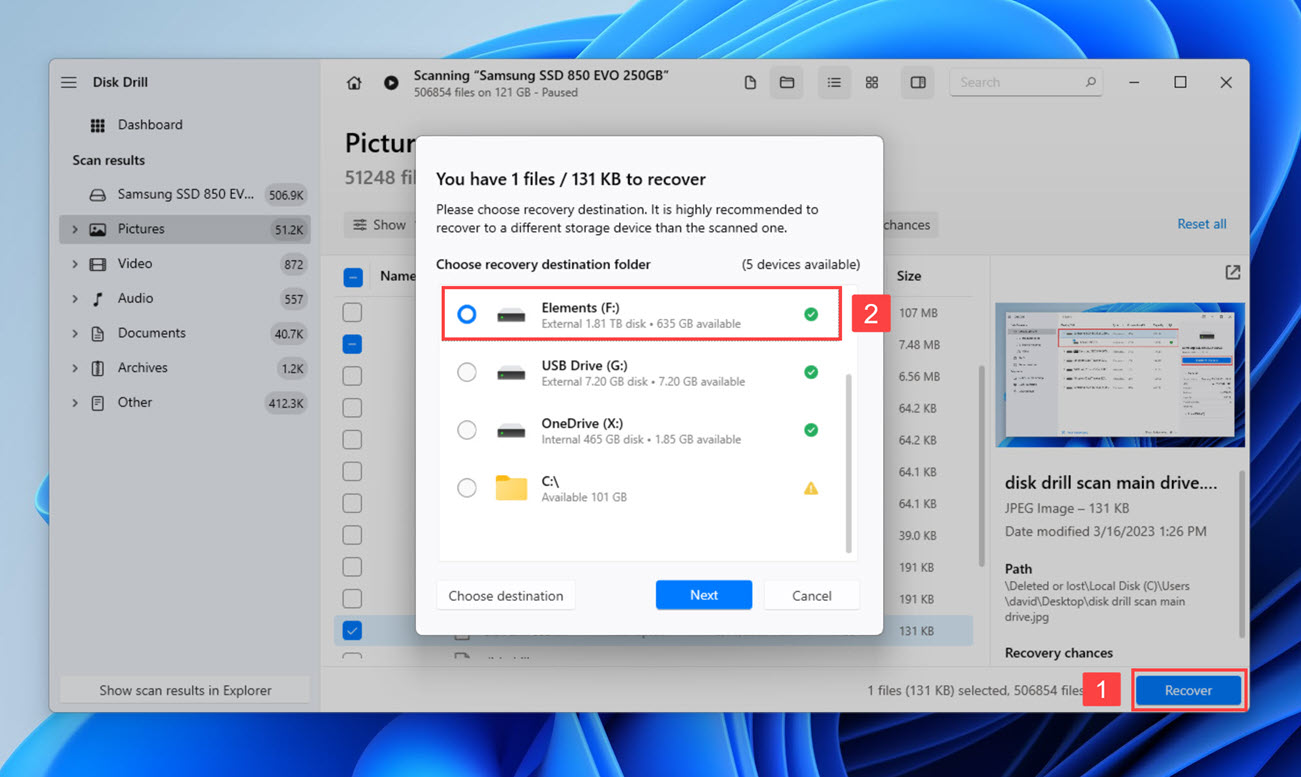Image resolution: width=1301 pixels, height=777 pixels.
Task: Click the image preview thumbnail
Action: (x=1120, y=375)
